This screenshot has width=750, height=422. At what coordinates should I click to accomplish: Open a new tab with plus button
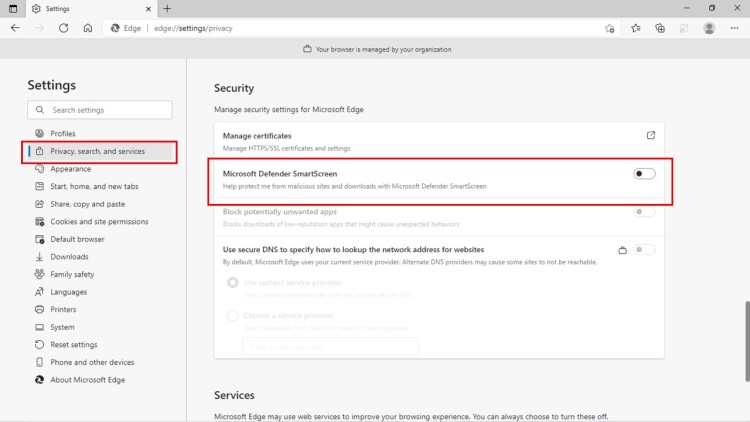pos(167,8)
